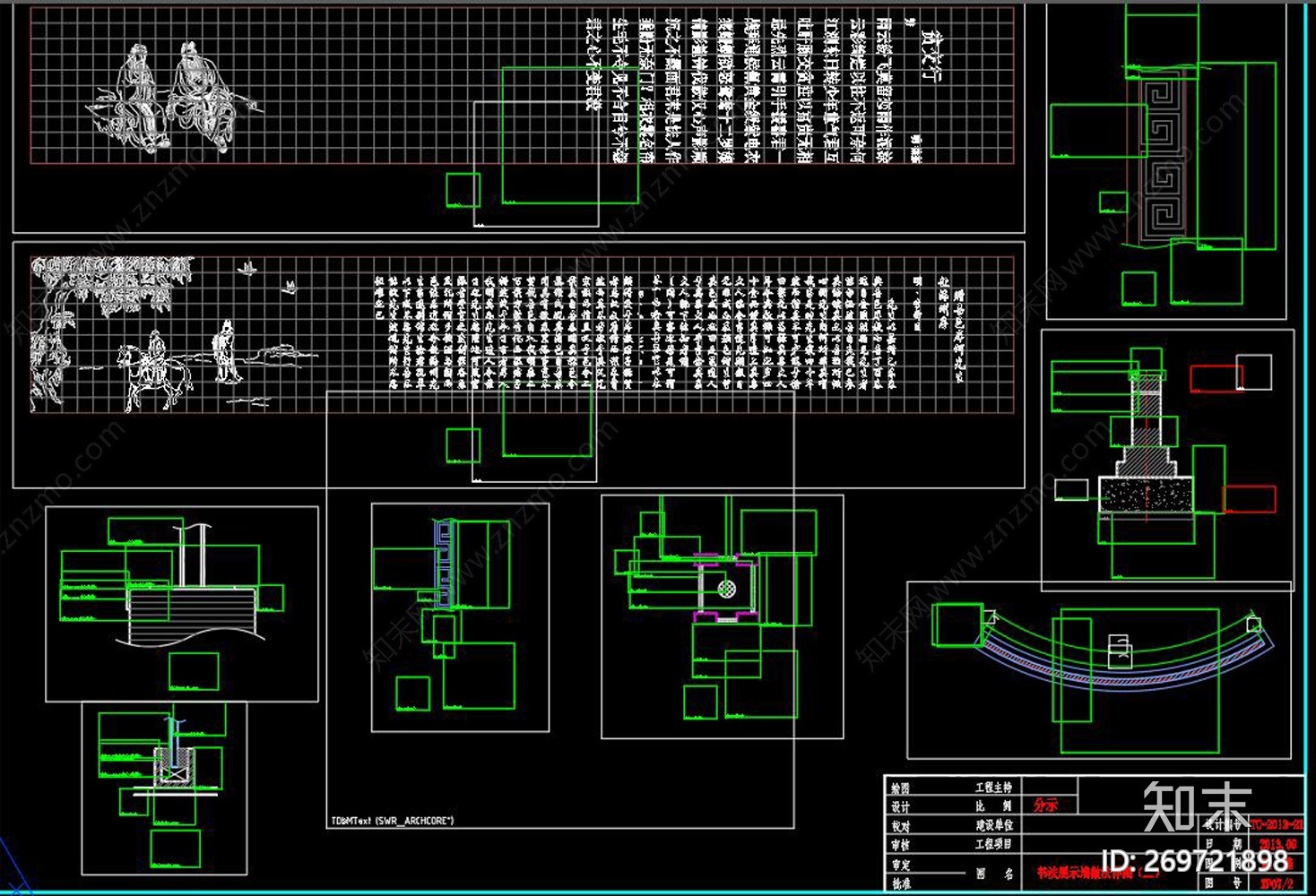Select the 工程项目 title block cell
The width and height of the screenshot is (1316, 896).
[994, 844]
